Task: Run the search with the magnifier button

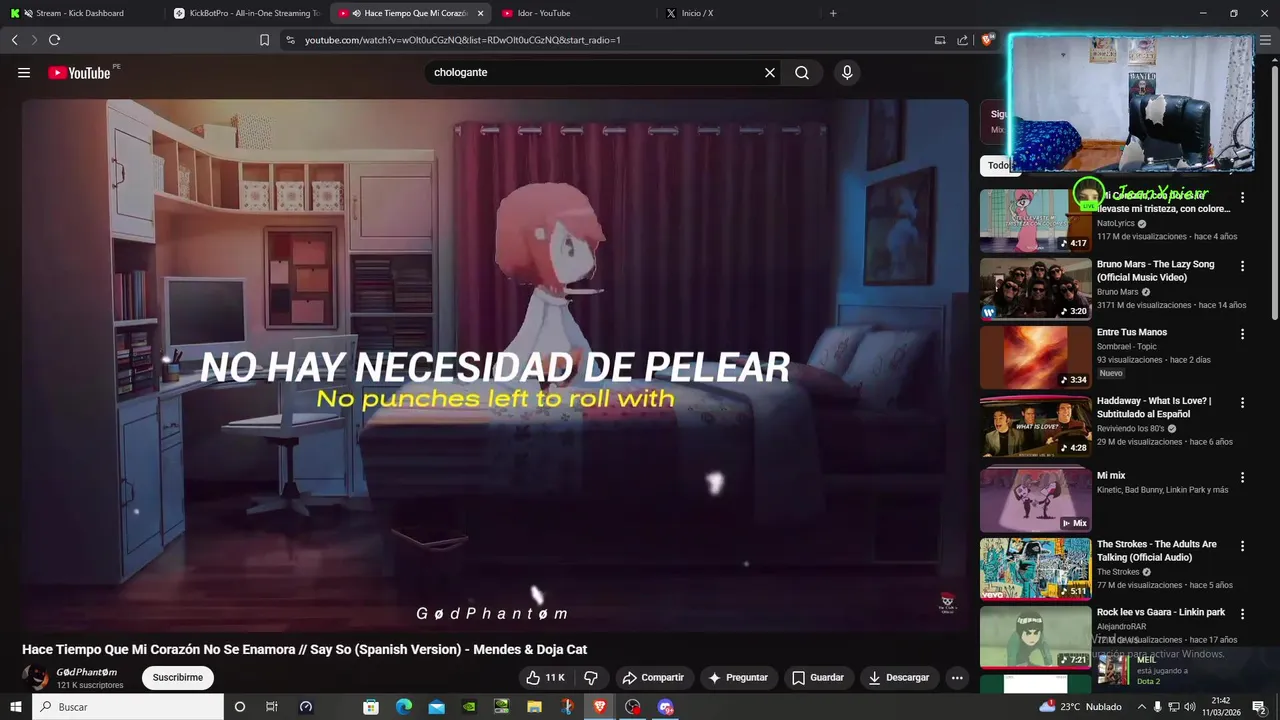Action: pyautogui.click(x=802, y=72)
